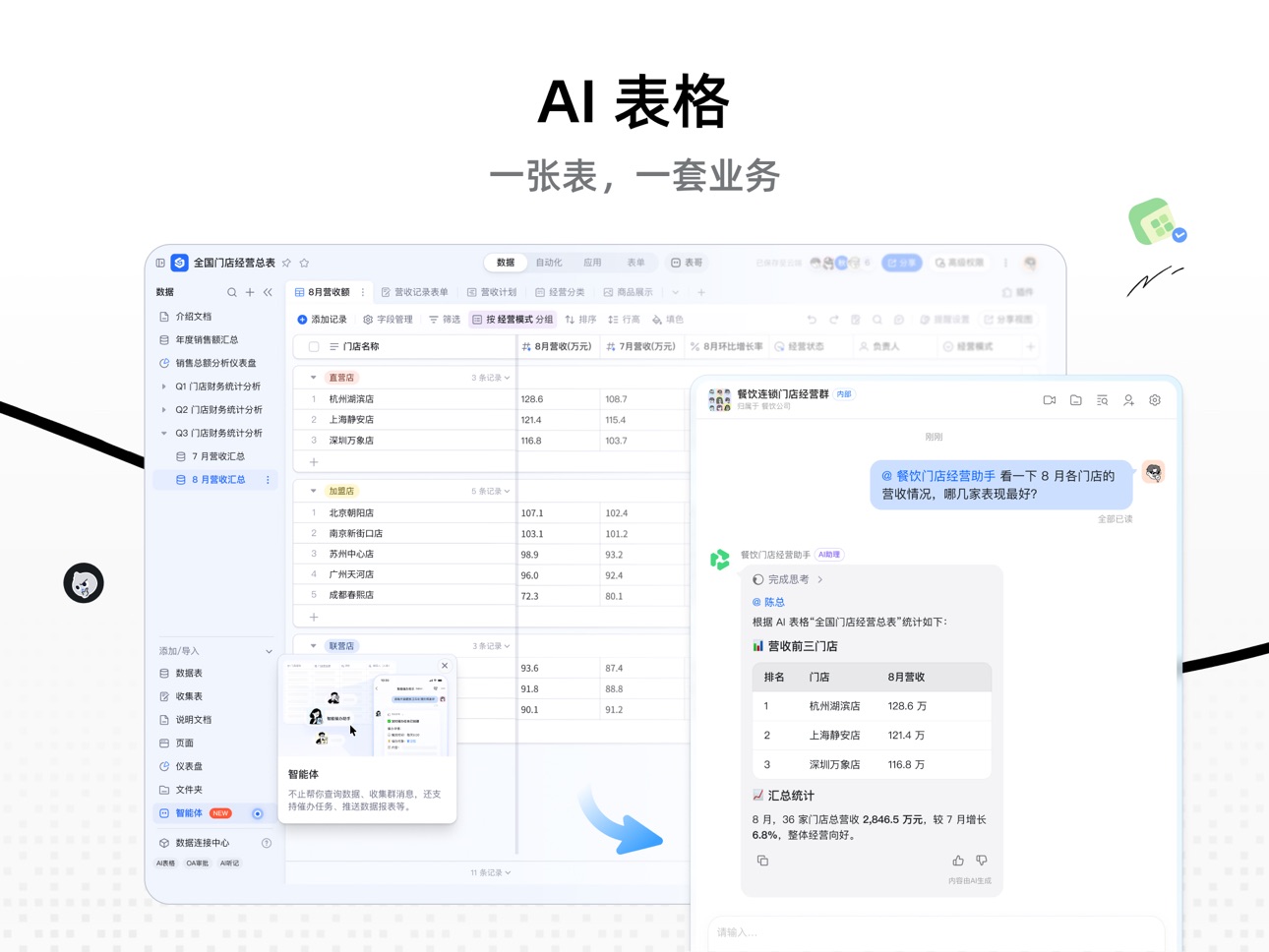Image resolution: width=1269 pixels, height=952 pixels.
Task: Switch to the 表单 top tab
Action: 635,263
